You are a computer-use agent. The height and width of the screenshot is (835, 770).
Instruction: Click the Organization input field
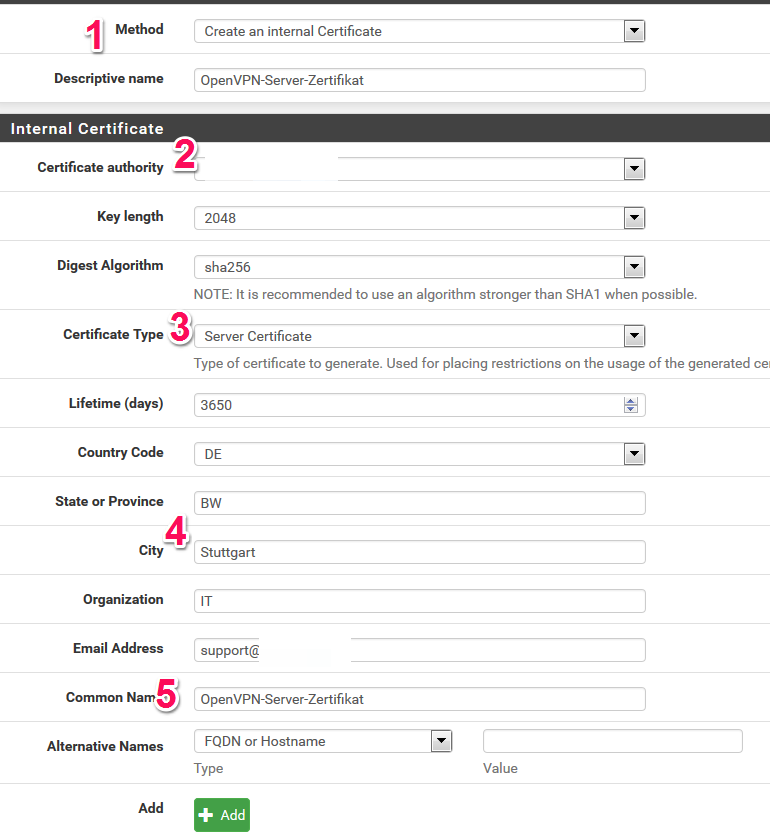pos(420,601)
